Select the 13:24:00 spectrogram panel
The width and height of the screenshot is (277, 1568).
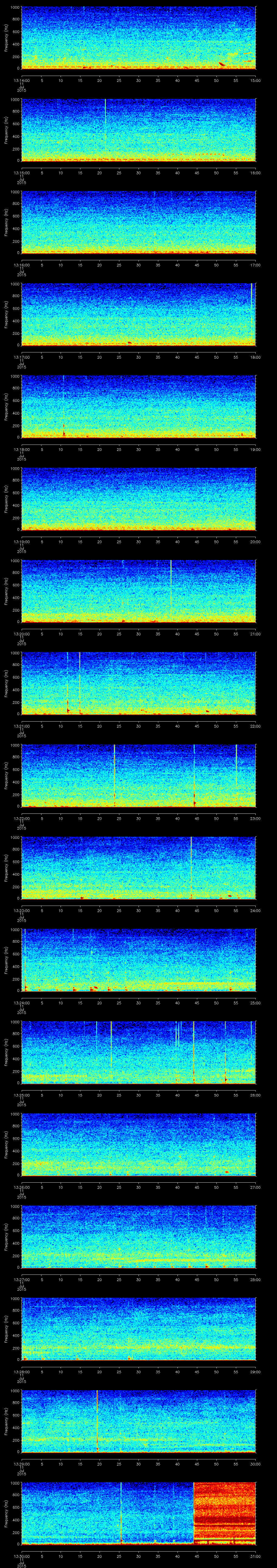[138, 960]
